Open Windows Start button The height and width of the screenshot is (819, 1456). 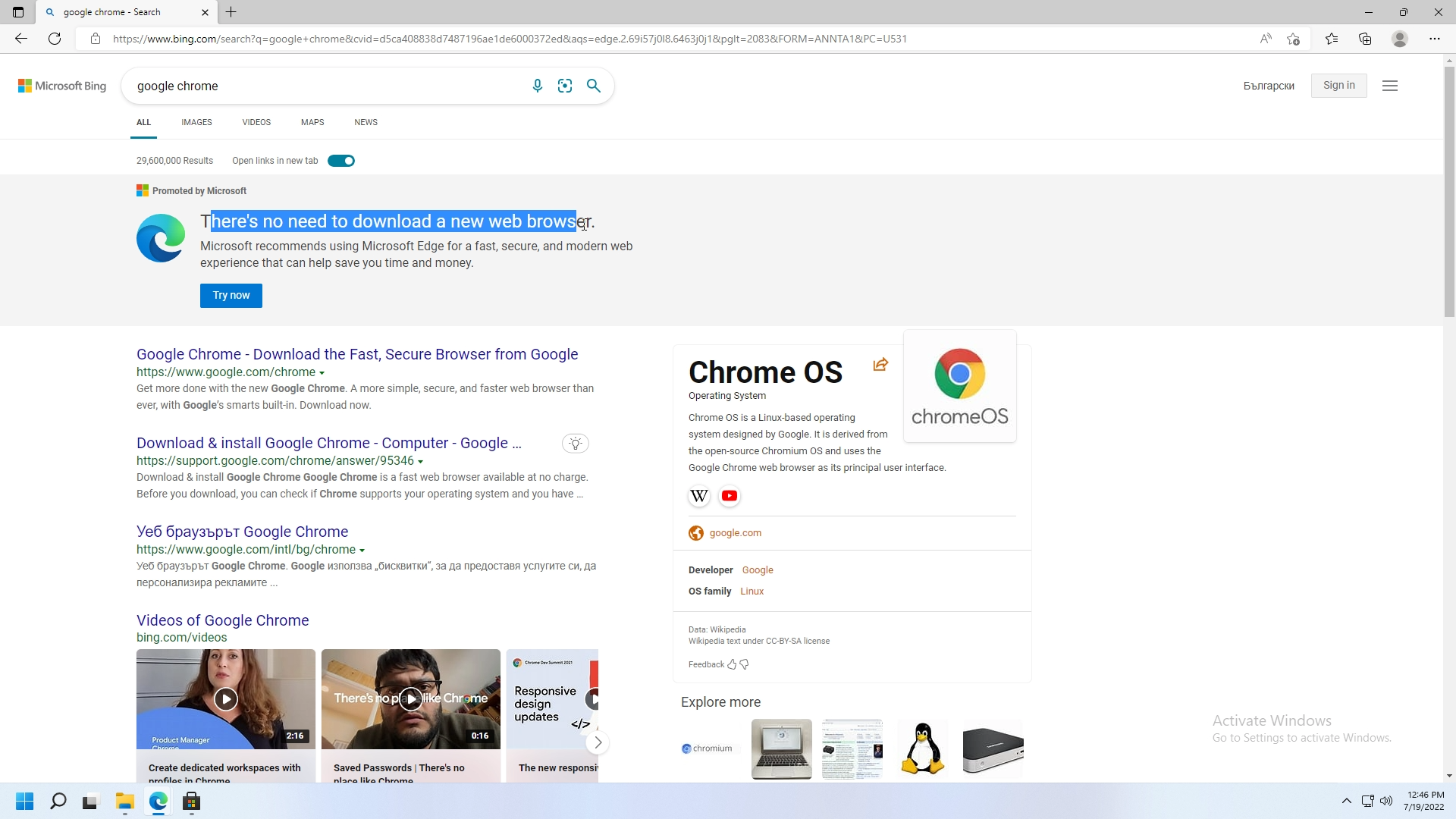pyautogui.click(x=24, y=802)
